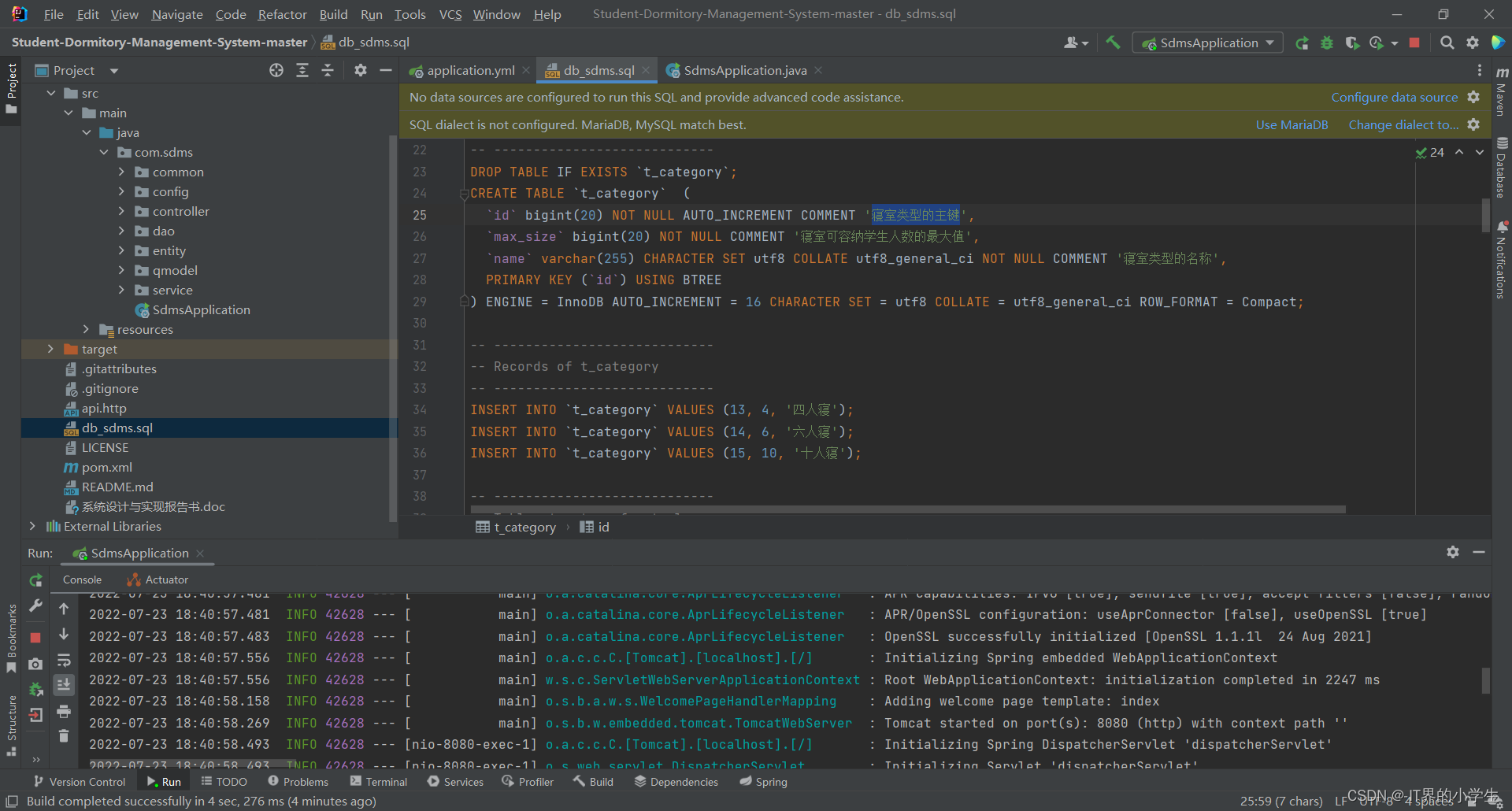1512x811 pixels.
Task: Toggle scroll to end in console
Action: tap(64, 685)
